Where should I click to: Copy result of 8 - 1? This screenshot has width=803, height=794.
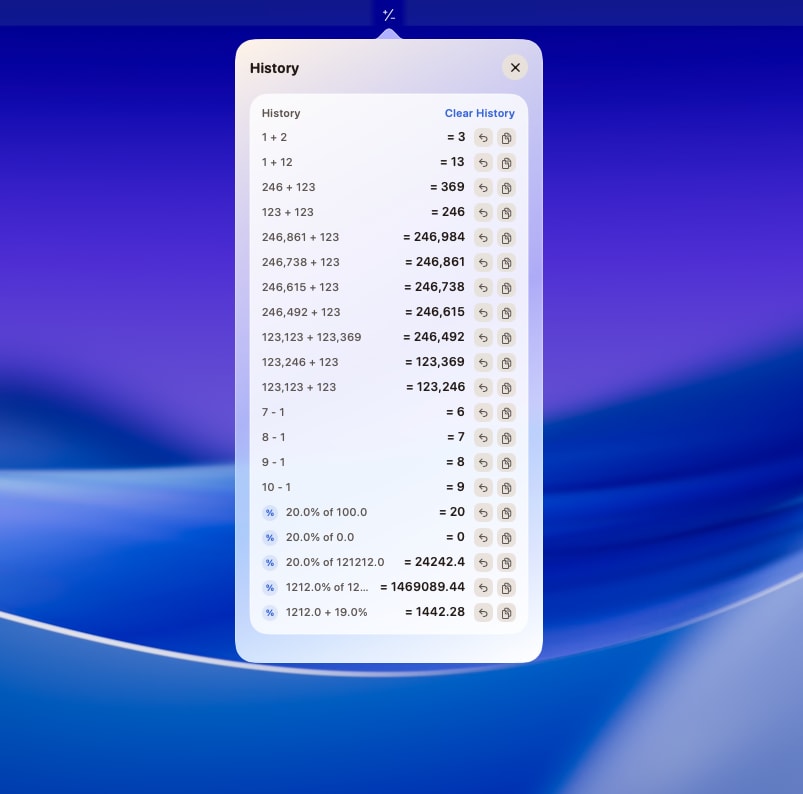506,437
